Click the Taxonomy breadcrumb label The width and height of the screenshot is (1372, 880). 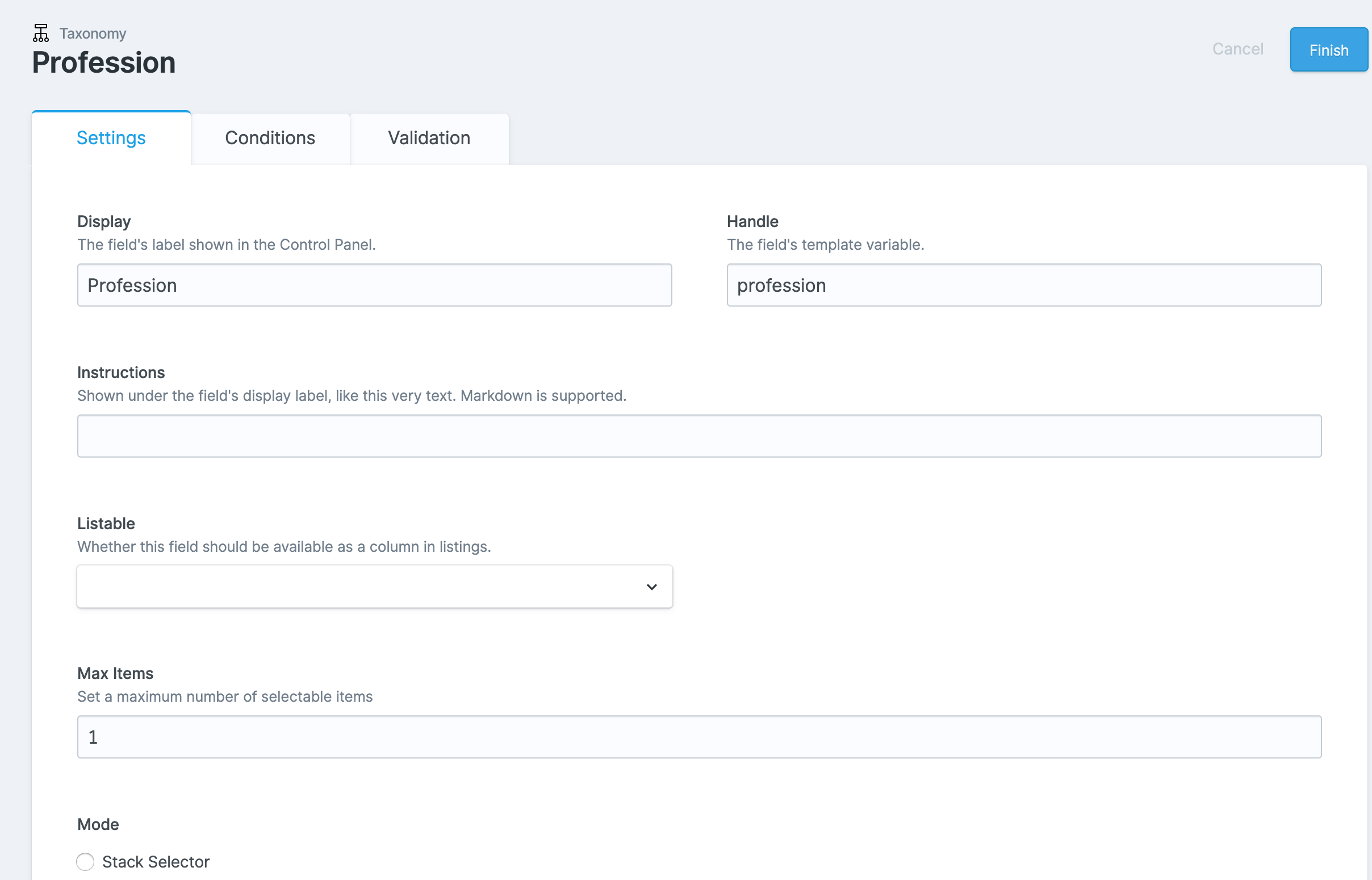[x=93, y=33]
